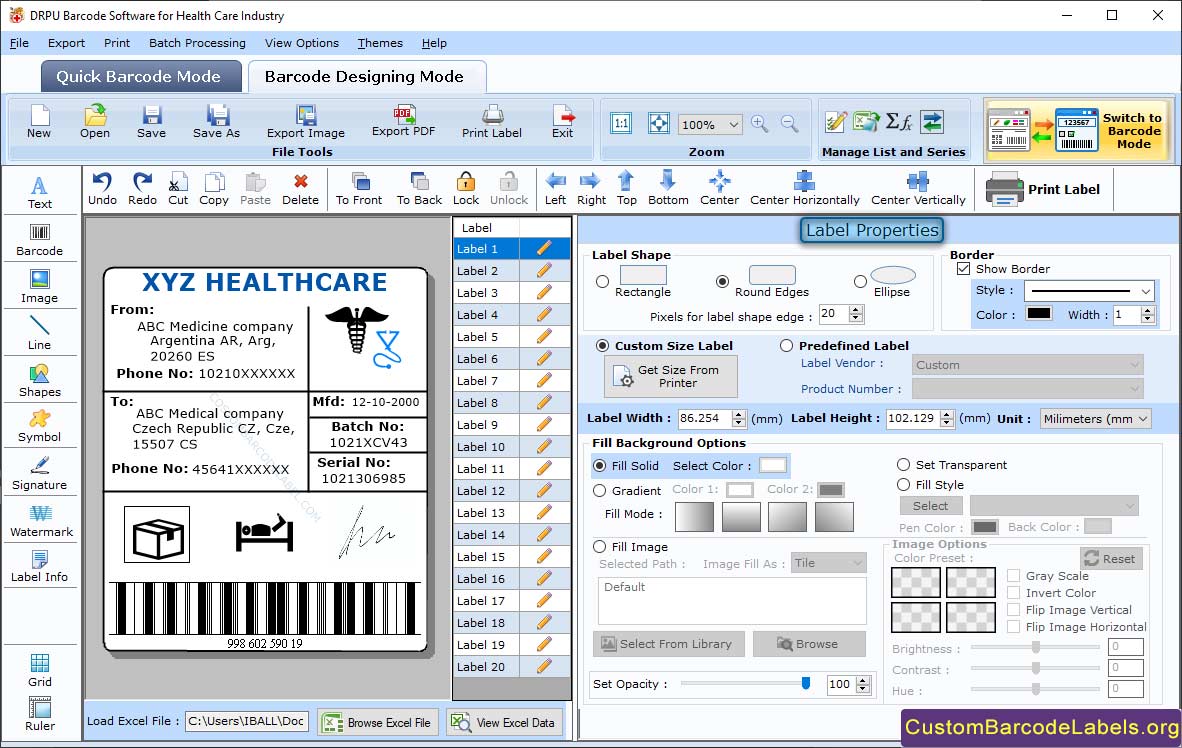Send object To Back
The height and width of the screenshot is (748, 1182).
(x=419, y=189)
